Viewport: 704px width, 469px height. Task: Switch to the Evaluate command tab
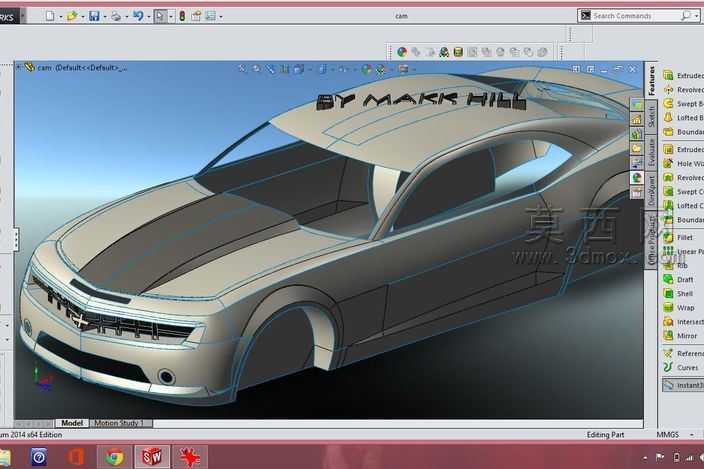click(651, 152)
